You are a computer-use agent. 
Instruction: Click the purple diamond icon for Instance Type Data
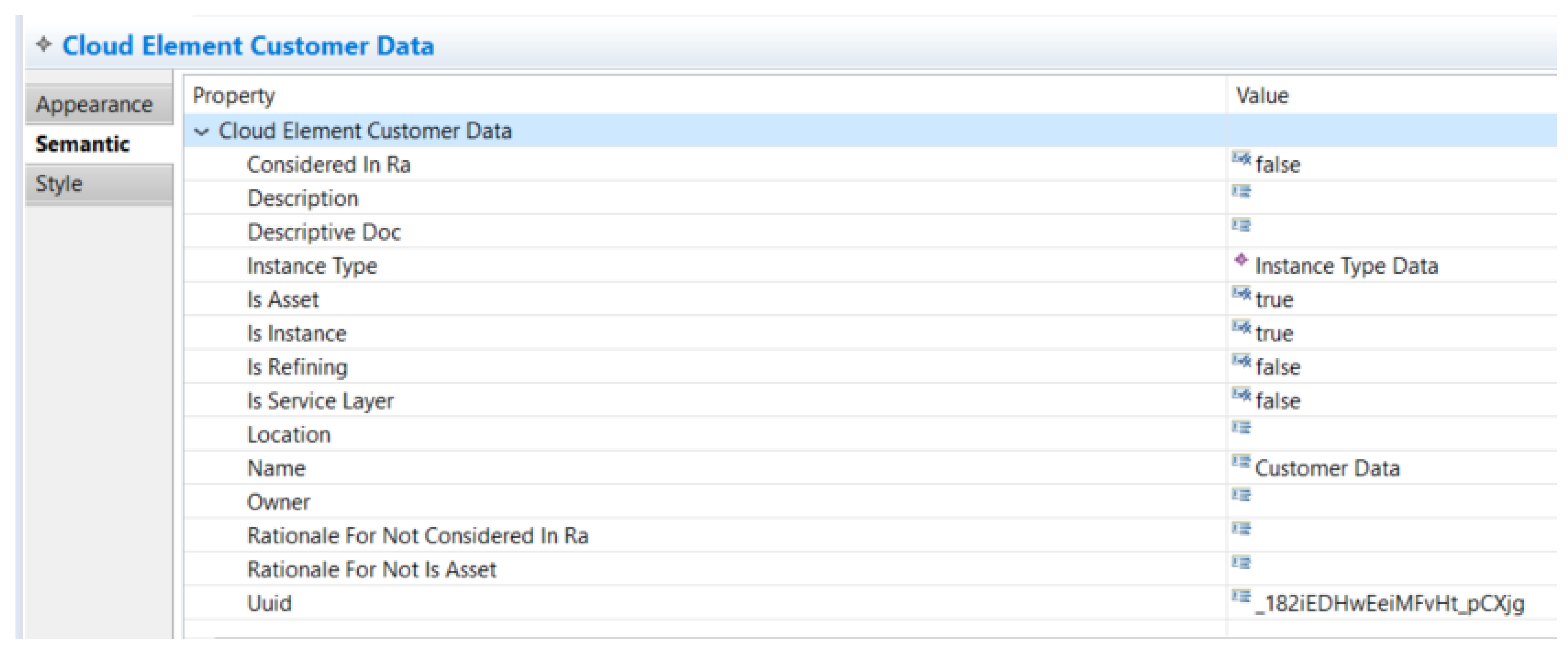pyautogui.click(x=1241, y=260)
